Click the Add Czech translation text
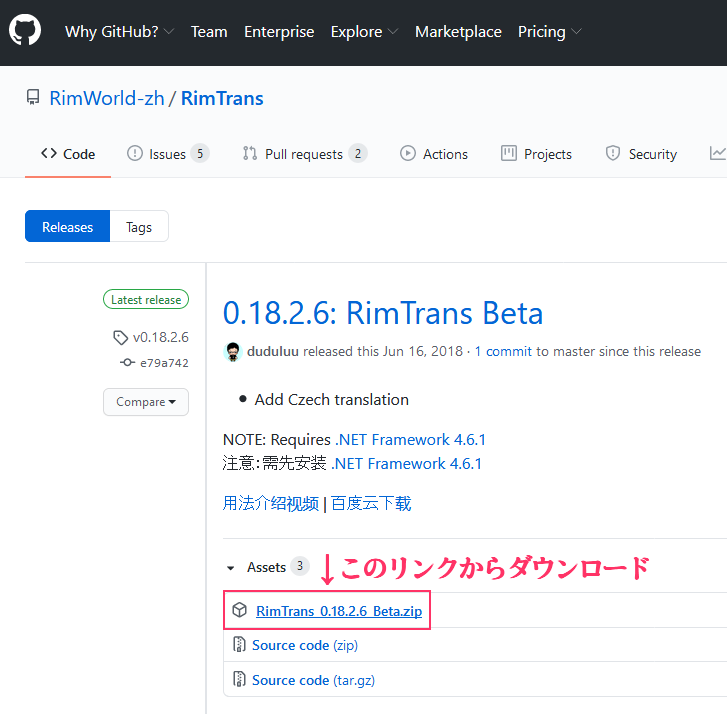The height and width of the screenshot is (714, 727). [332, 400]
